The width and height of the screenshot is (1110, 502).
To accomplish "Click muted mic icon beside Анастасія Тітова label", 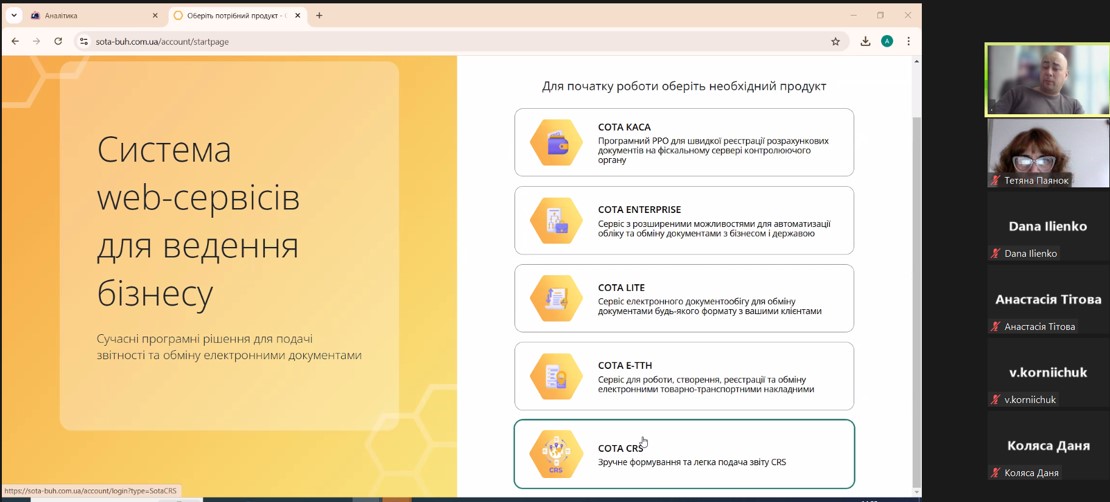I will pyautogui.click(x=995, y=326).
